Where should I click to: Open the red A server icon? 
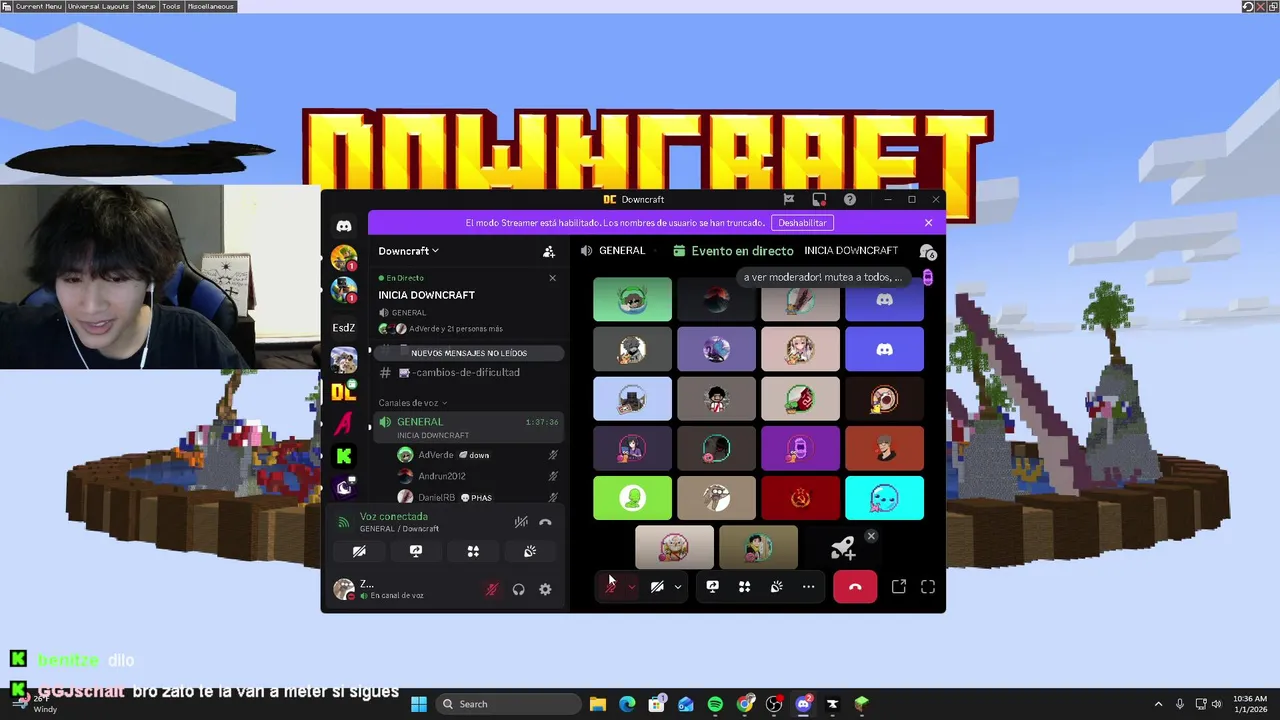coord(344,424)
